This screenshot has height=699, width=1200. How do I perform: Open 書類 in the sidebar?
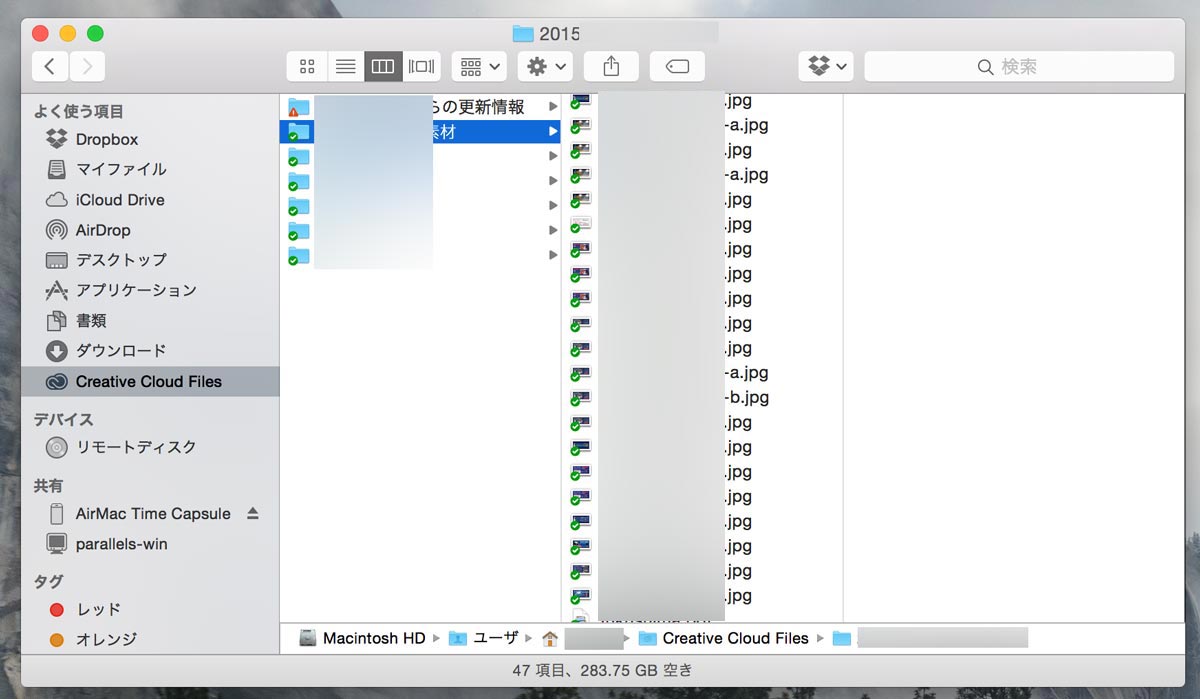(x=150, y=321)
